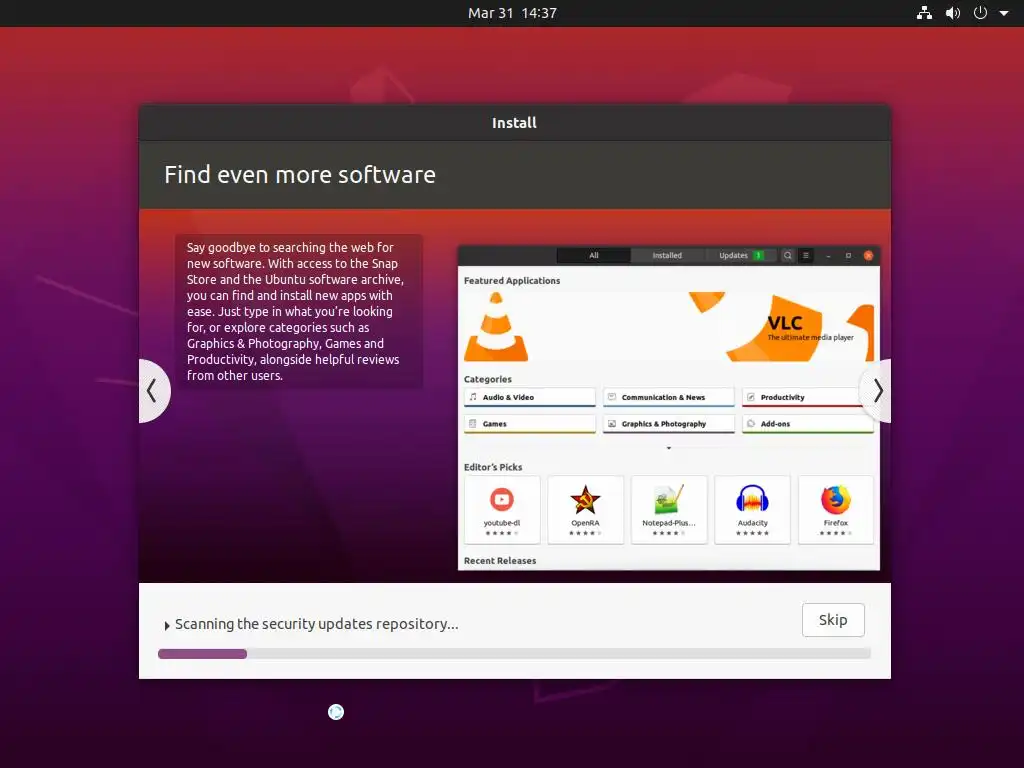Click the Add-ons category icon
Screen dimensions: 1024x768
tap(751, 424)
